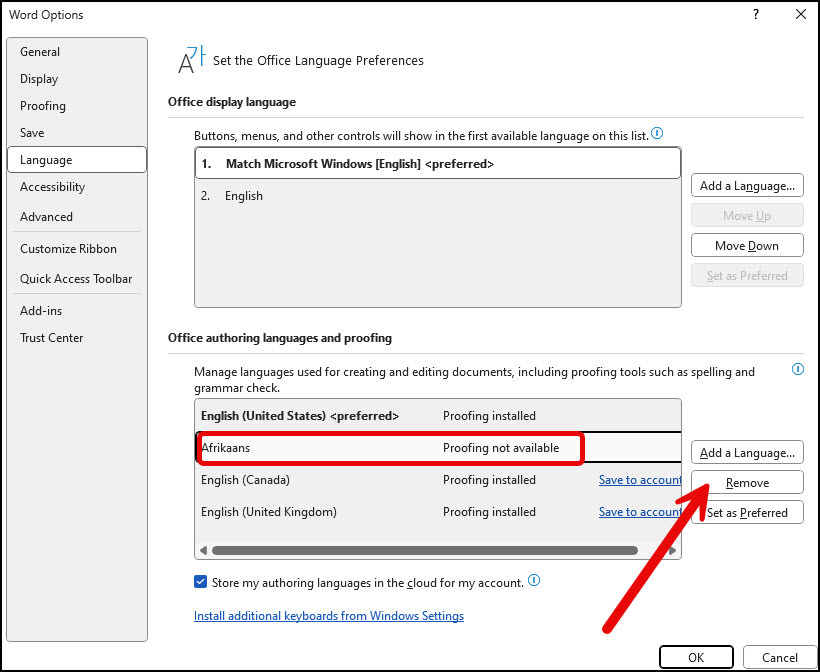820x672 pixels.
Task: Click the right scroll arrow on the language list
Action: click(x=673, y=549)
